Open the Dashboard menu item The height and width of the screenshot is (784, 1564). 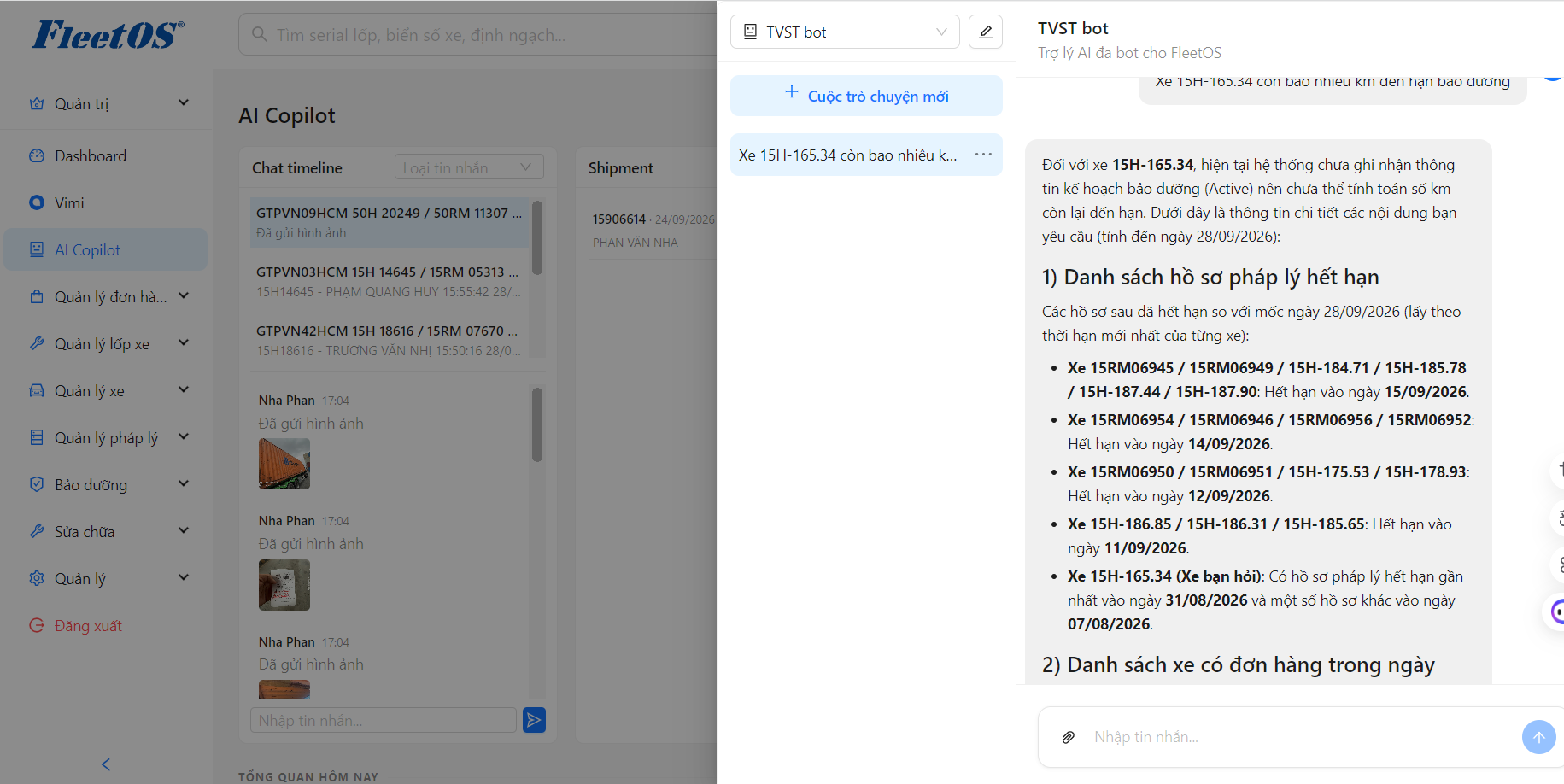coord(106,155)
